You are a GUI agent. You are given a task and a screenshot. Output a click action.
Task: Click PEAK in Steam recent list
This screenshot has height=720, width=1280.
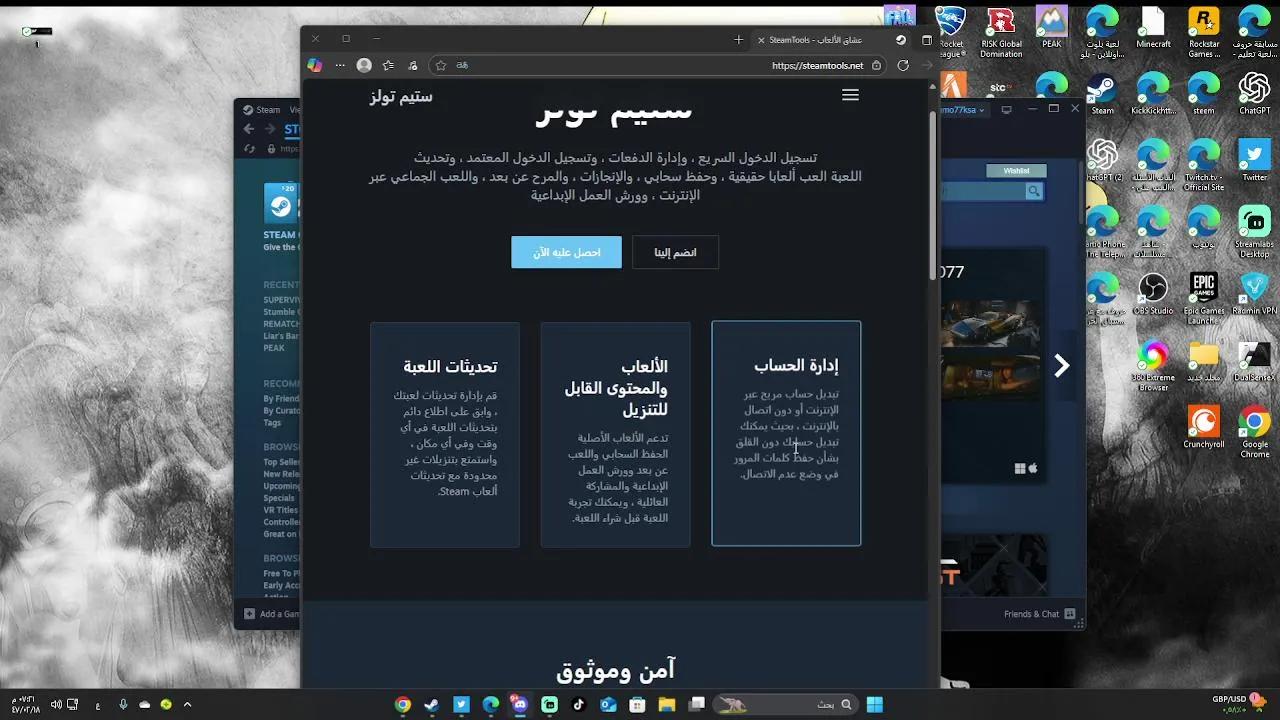coord(274,348)
